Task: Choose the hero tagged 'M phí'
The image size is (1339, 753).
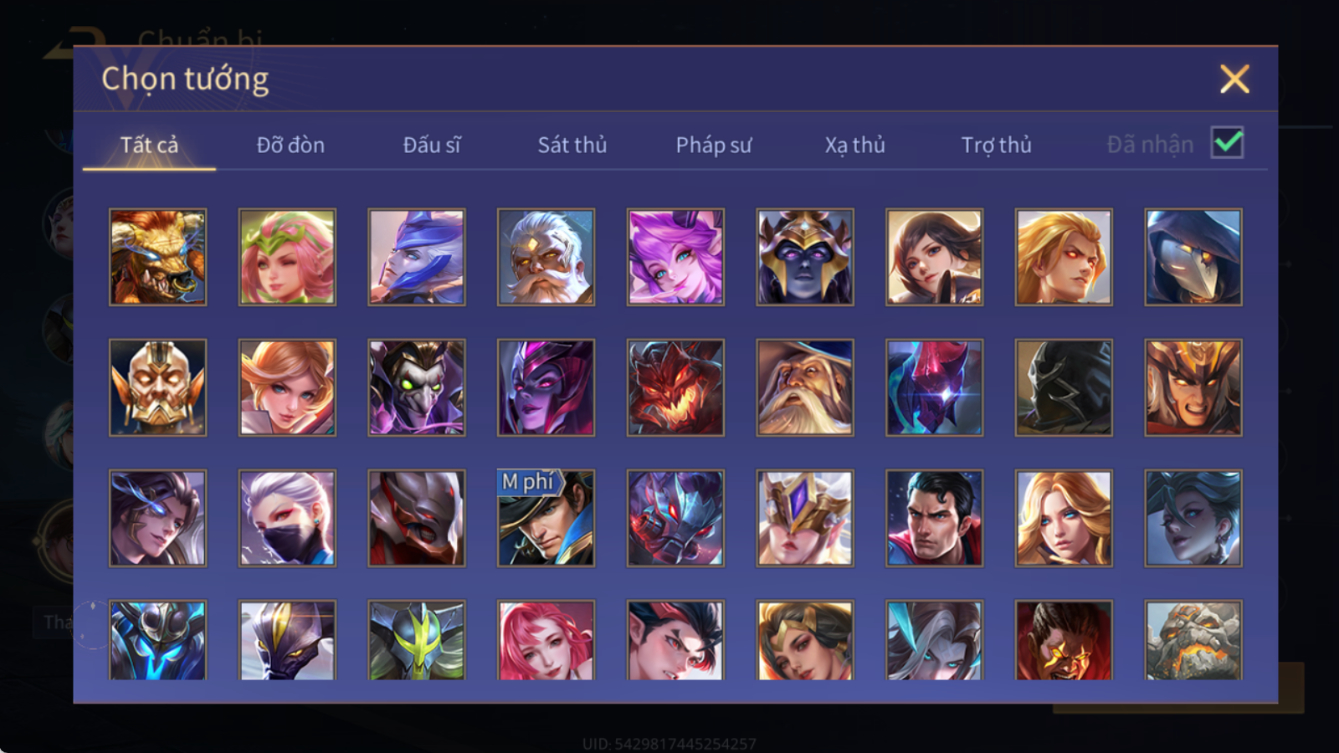Action: (x=546, y=518)
